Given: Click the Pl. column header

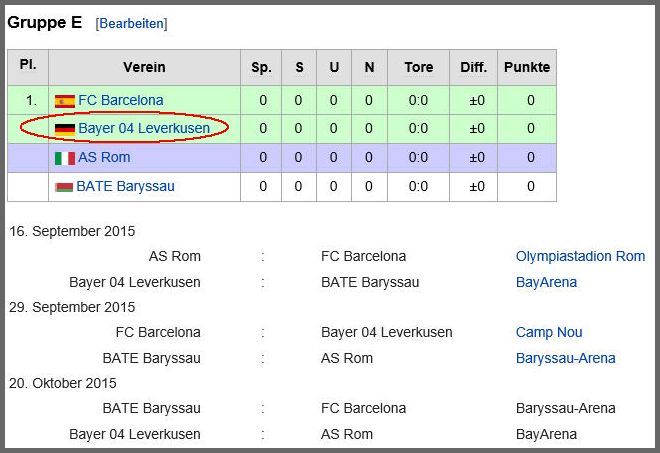Looking at the screenshot, I should [27, 65].
